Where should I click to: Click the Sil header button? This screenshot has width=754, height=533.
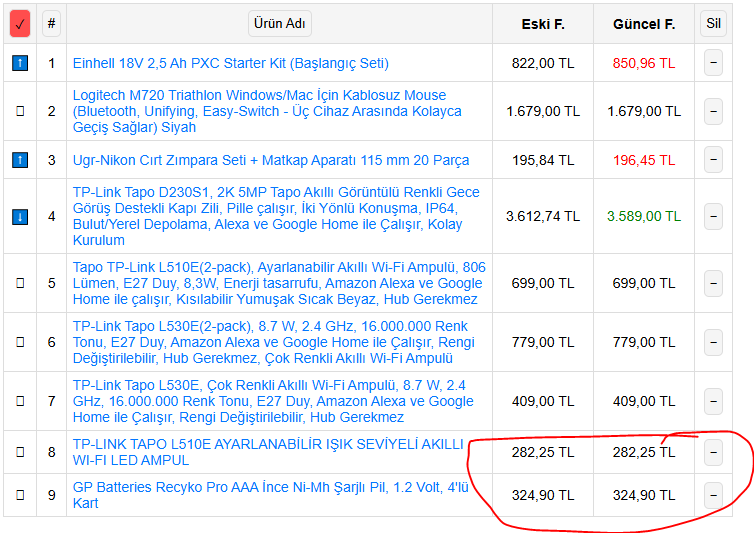click(x=713, y=24)
